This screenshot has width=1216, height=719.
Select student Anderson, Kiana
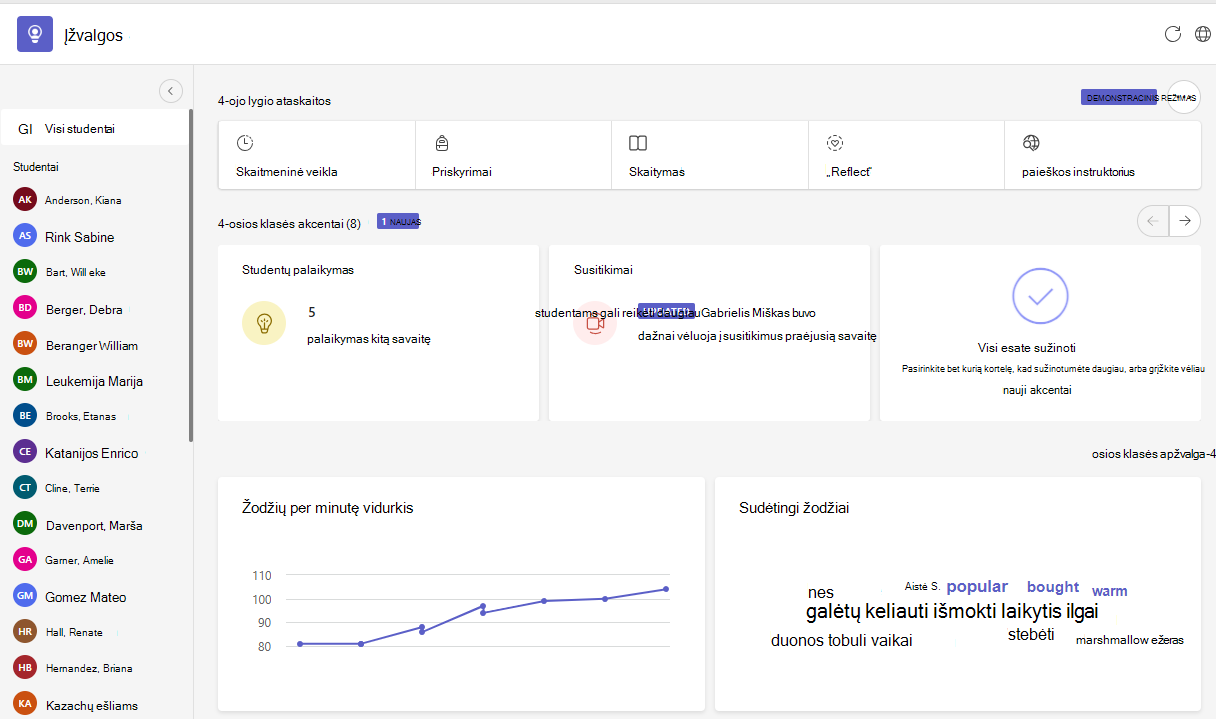(x=95, y=200)
